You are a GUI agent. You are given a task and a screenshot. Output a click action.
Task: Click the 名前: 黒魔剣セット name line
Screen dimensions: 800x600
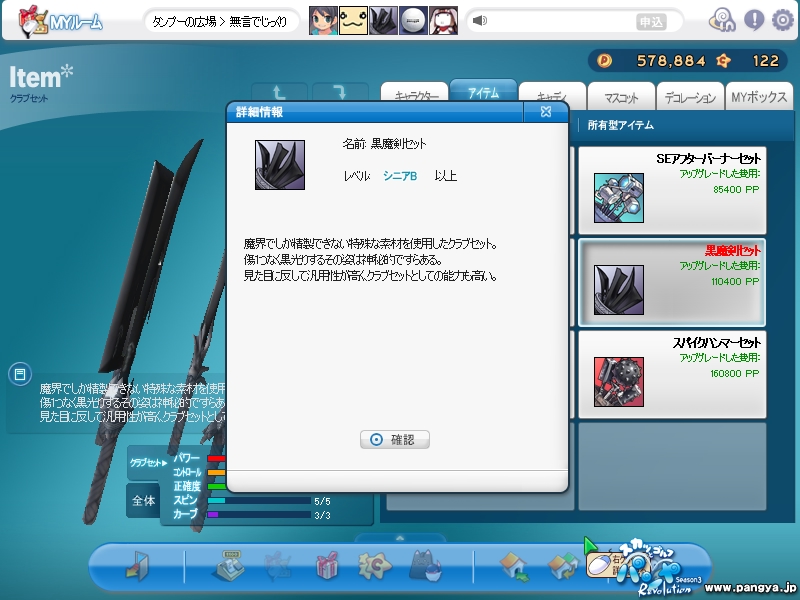point(384,144)
